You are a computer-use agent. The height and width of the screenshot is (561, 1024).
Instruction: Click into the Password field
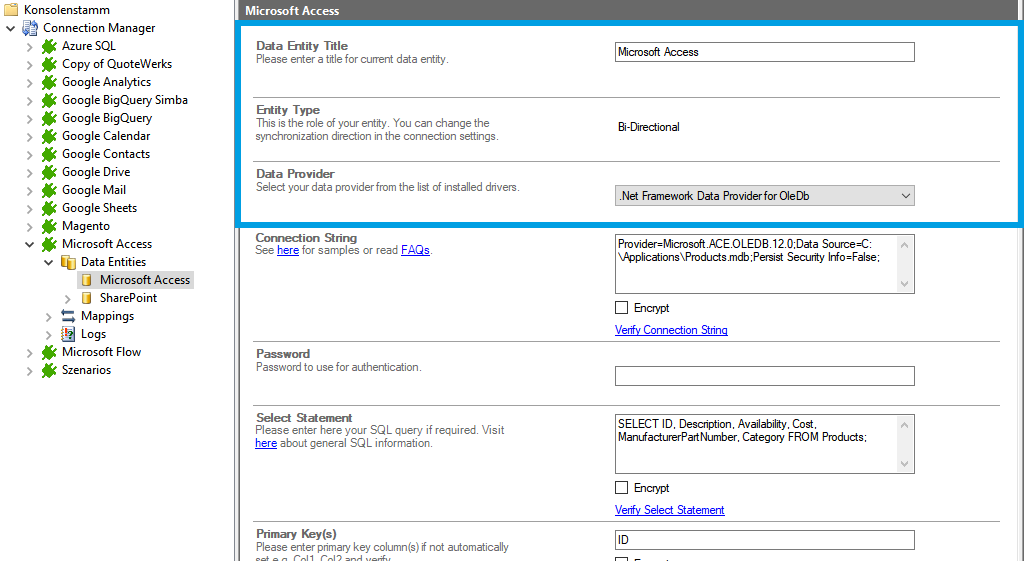click(x=764, y=376)
